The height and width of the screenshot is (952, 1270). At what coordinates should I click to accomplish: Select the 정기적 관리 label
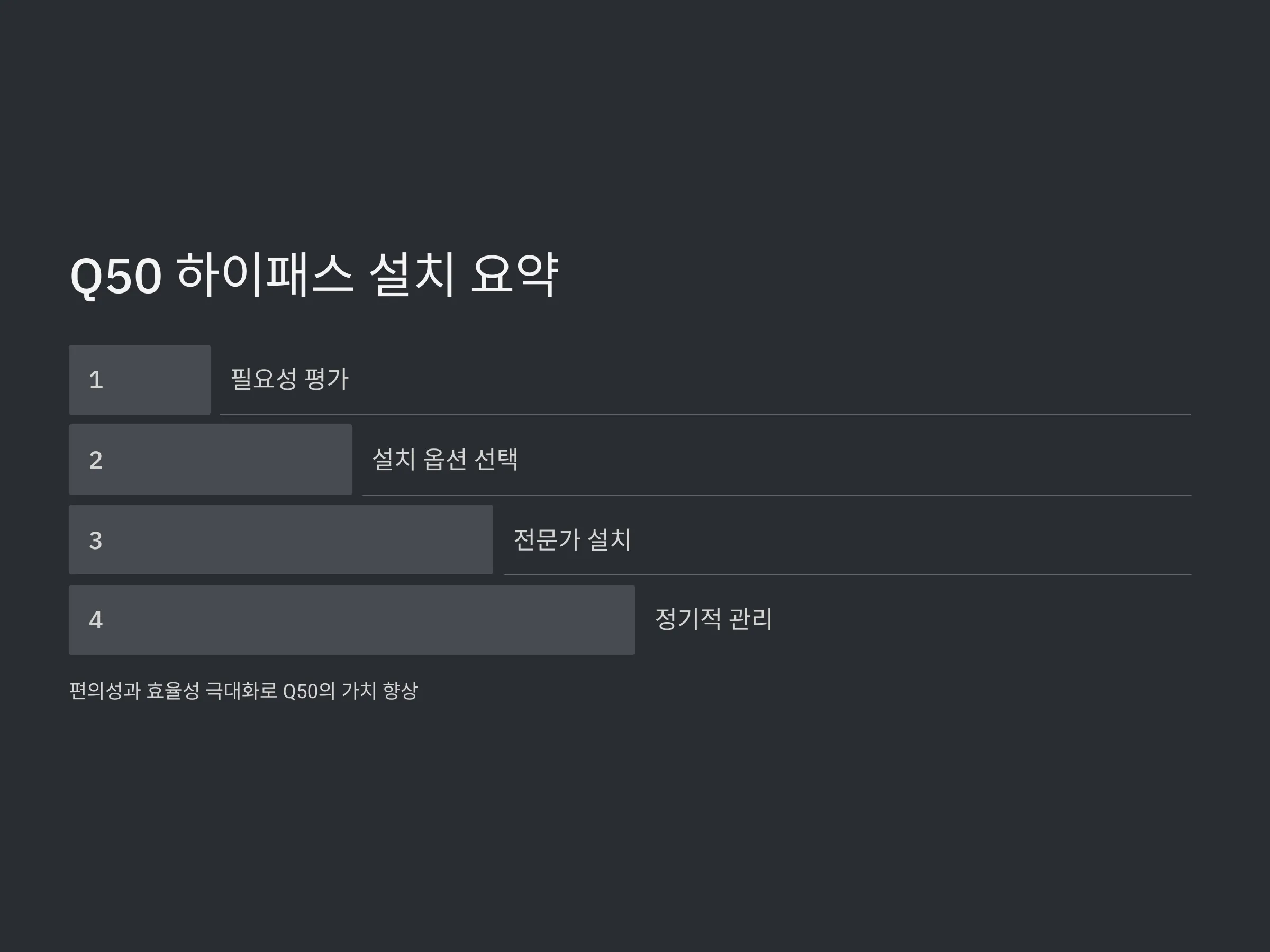point(714,619)
